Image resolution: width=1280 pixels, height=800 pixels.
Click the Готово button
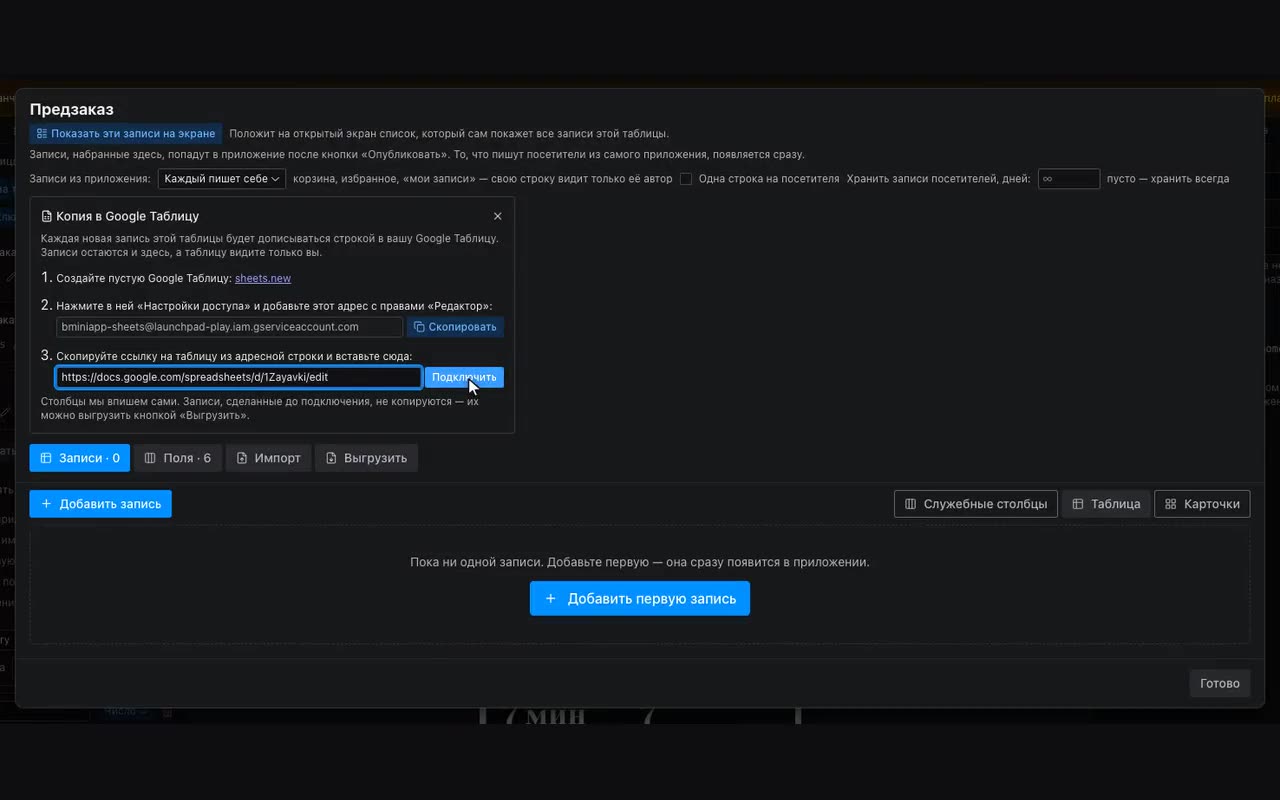(1219, 684)
